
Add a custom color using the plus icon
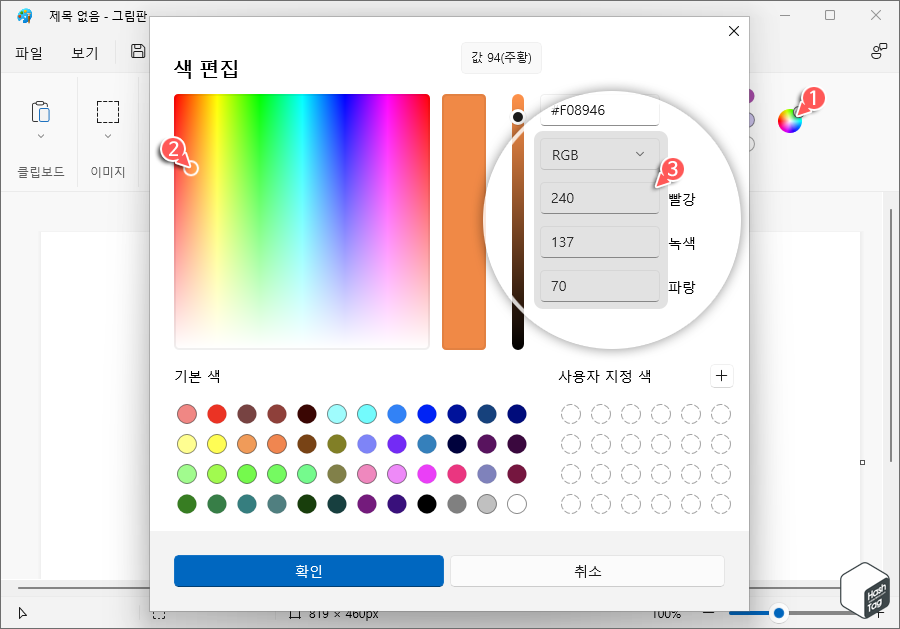pyautogui.click(x=722, y=376)
